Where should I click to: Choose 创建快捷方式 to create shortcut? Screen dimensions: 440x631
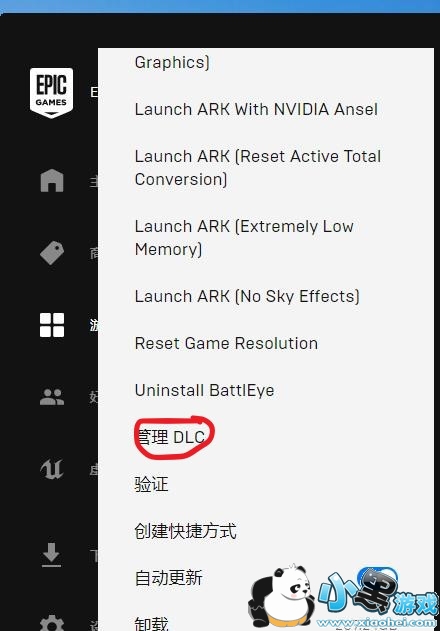(186, 531)
